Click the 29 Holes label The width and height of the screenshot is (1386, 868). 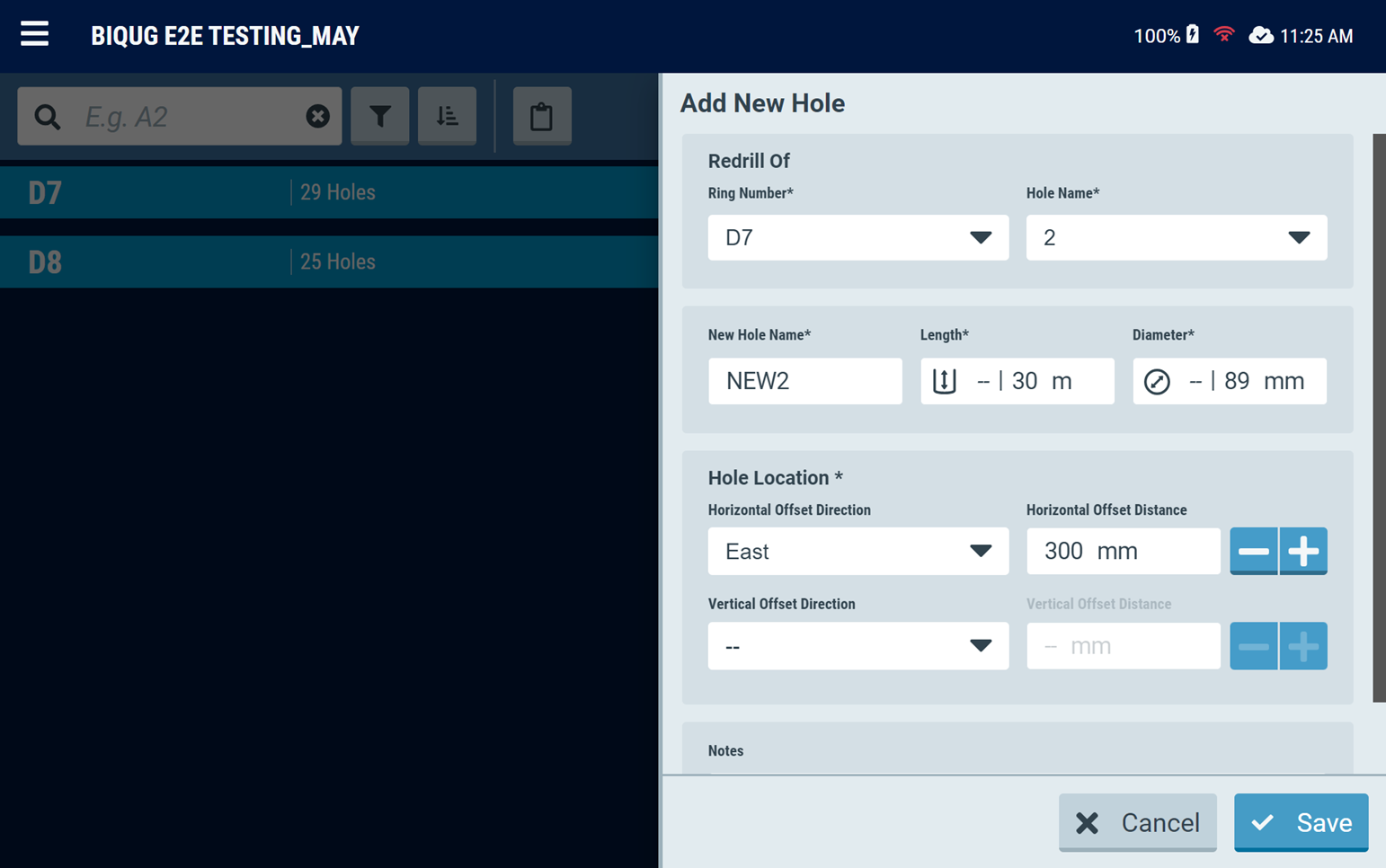coord(338,192)
